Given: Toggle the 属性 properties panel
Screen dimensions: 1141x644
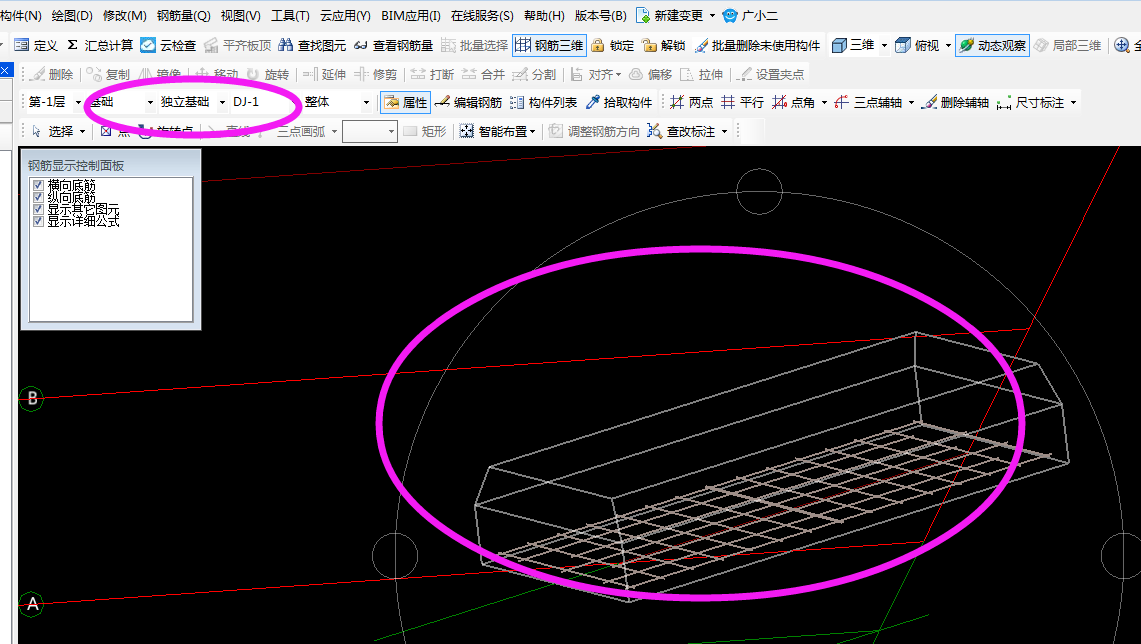Looking at the screenshot, I should click(x=405, y=103).
